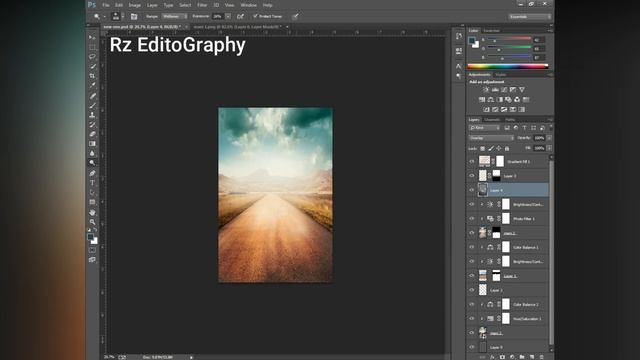The width and height of the screenshot is (640, 360).
Task: Hide the Layer 5 layer
Action: tap(472, 176)
